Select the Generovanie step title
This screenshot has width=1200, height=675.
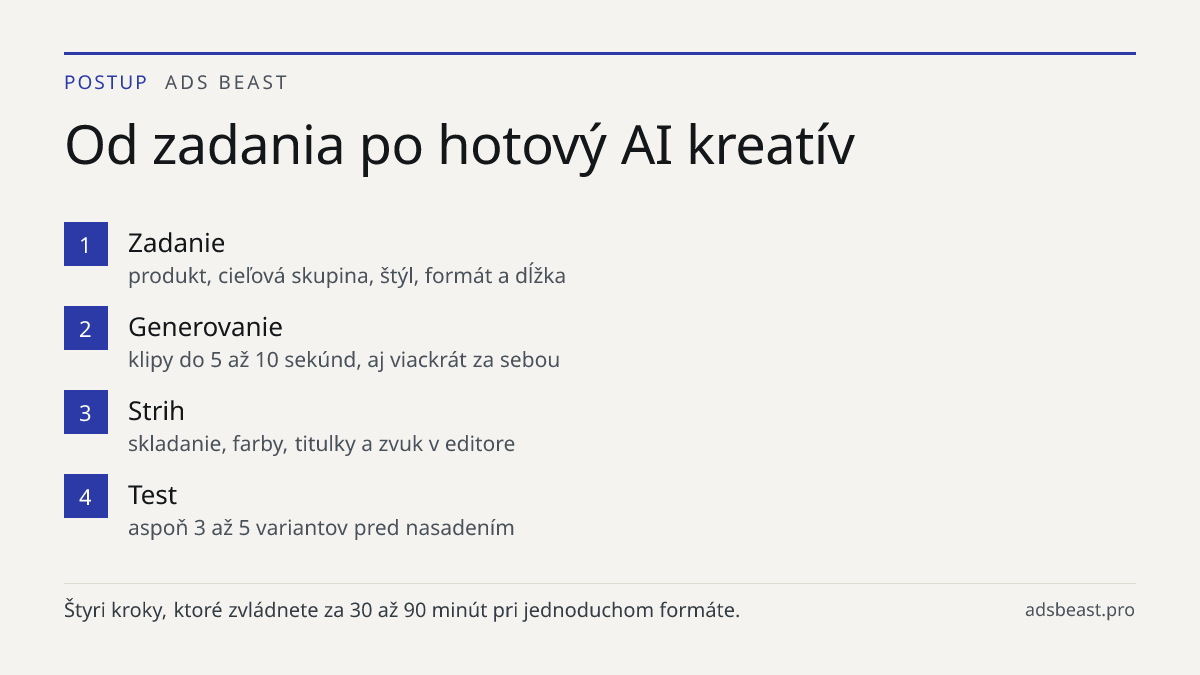(x=205, y=327)
